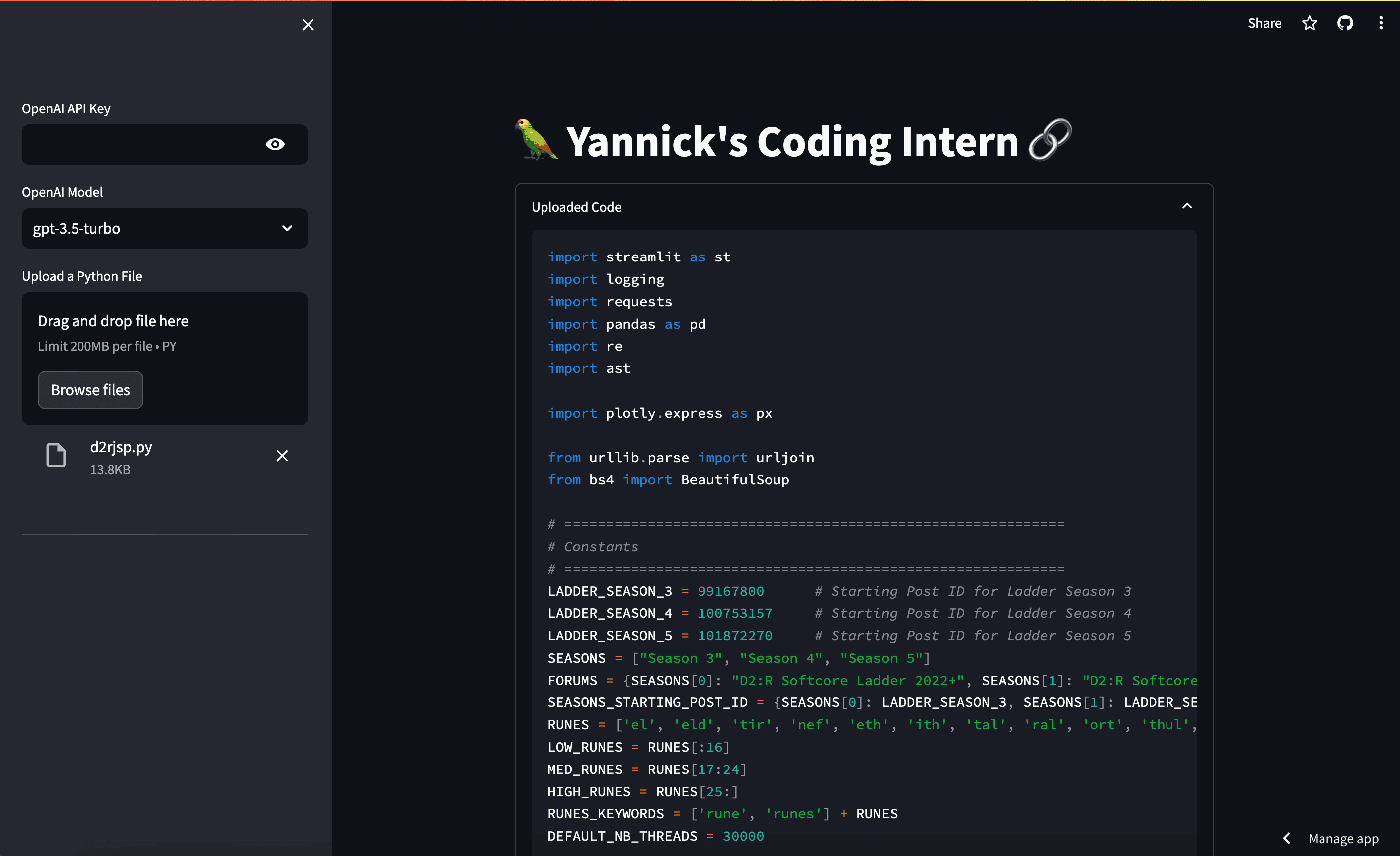Open the OpenAI Model dropdown
The width and height of the screenshot is (1400, 856).
[x=165, y=229]
